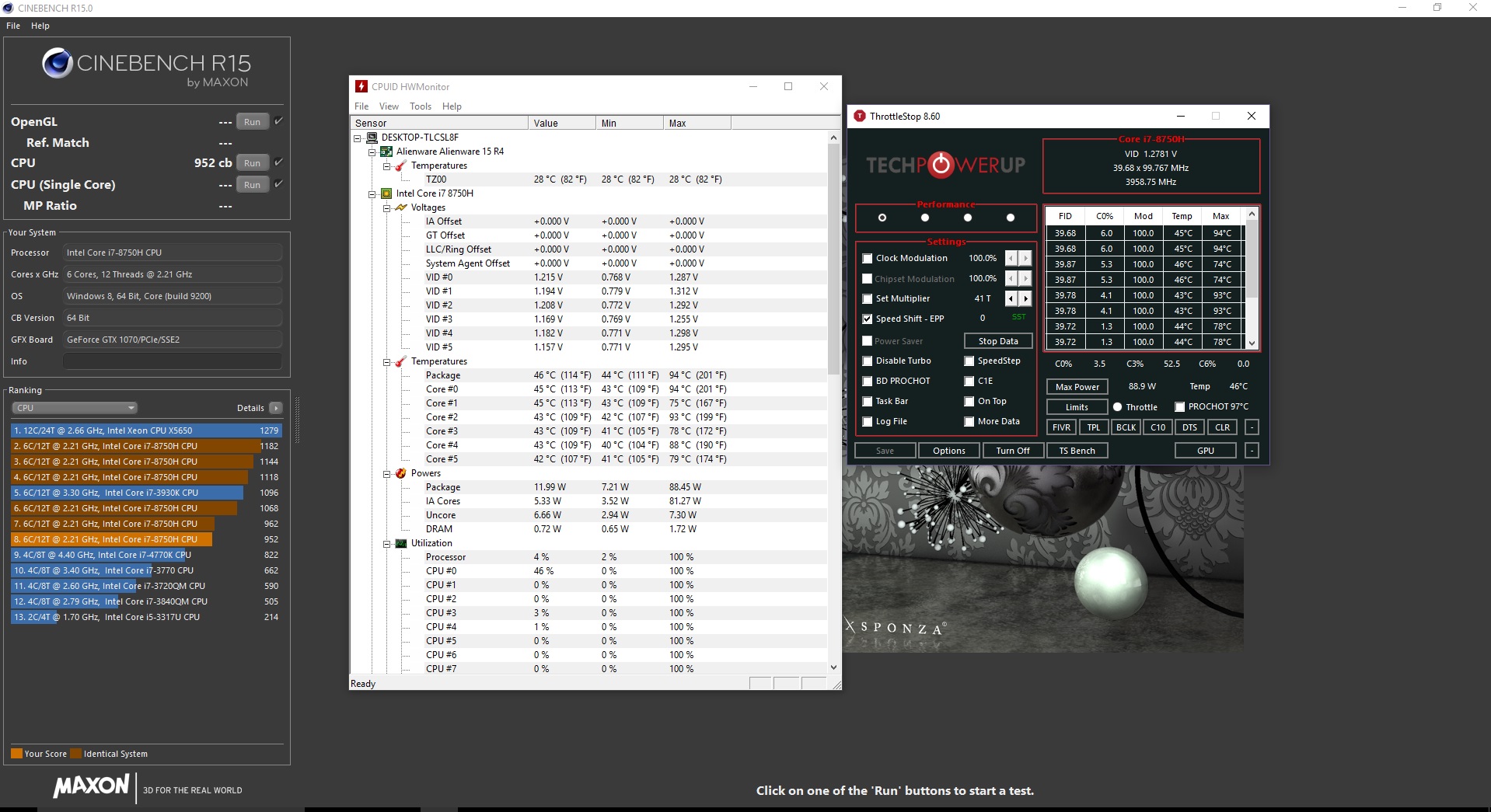1491x812 pixels.
Task: Click HWMonitor scroll down arrow
Action: pyautogui.click(x=833, y=667)
